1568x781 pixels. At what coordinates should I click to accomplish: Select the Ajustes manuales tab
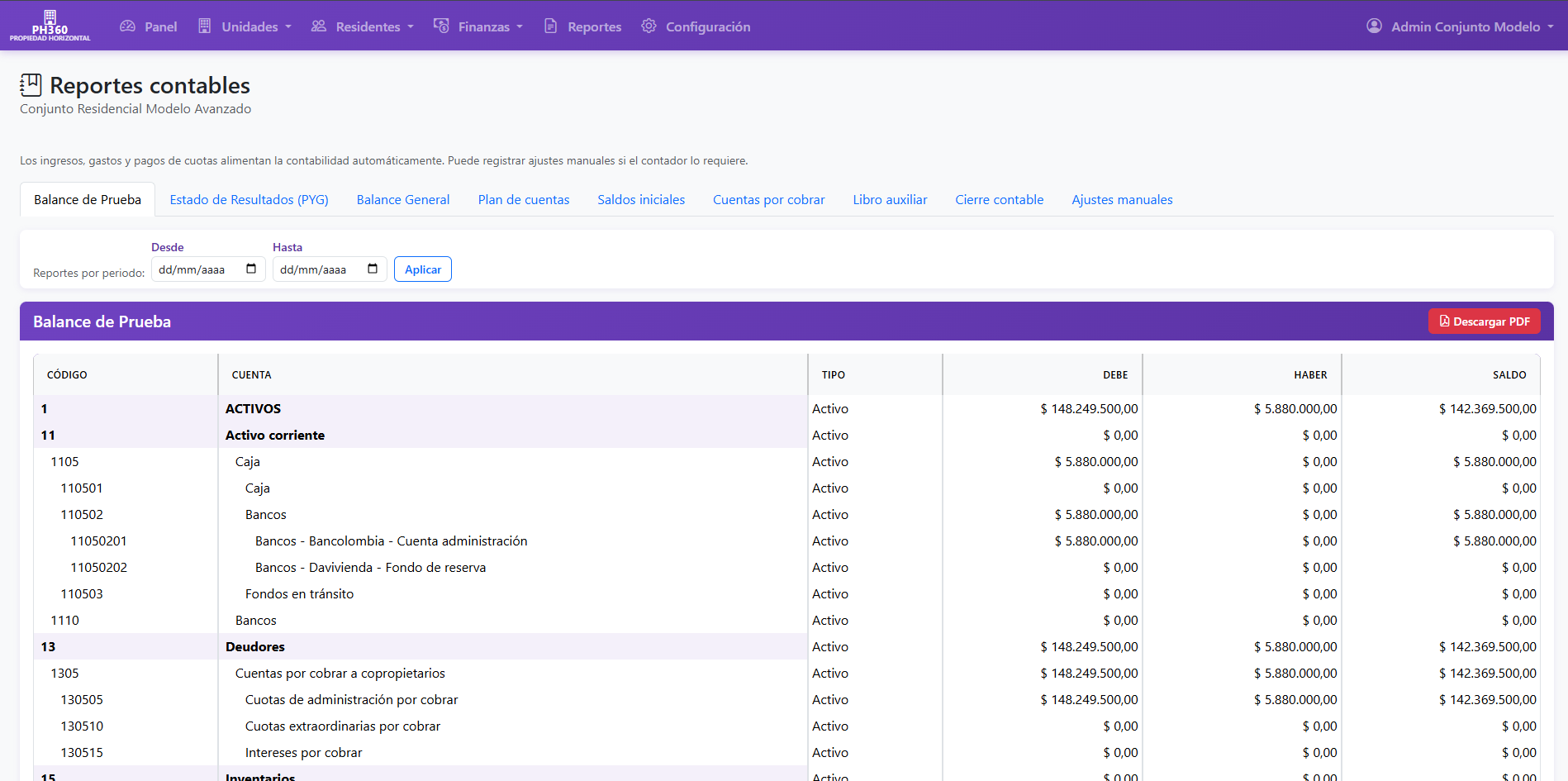pyautogui.click(x=1122, y=200)
